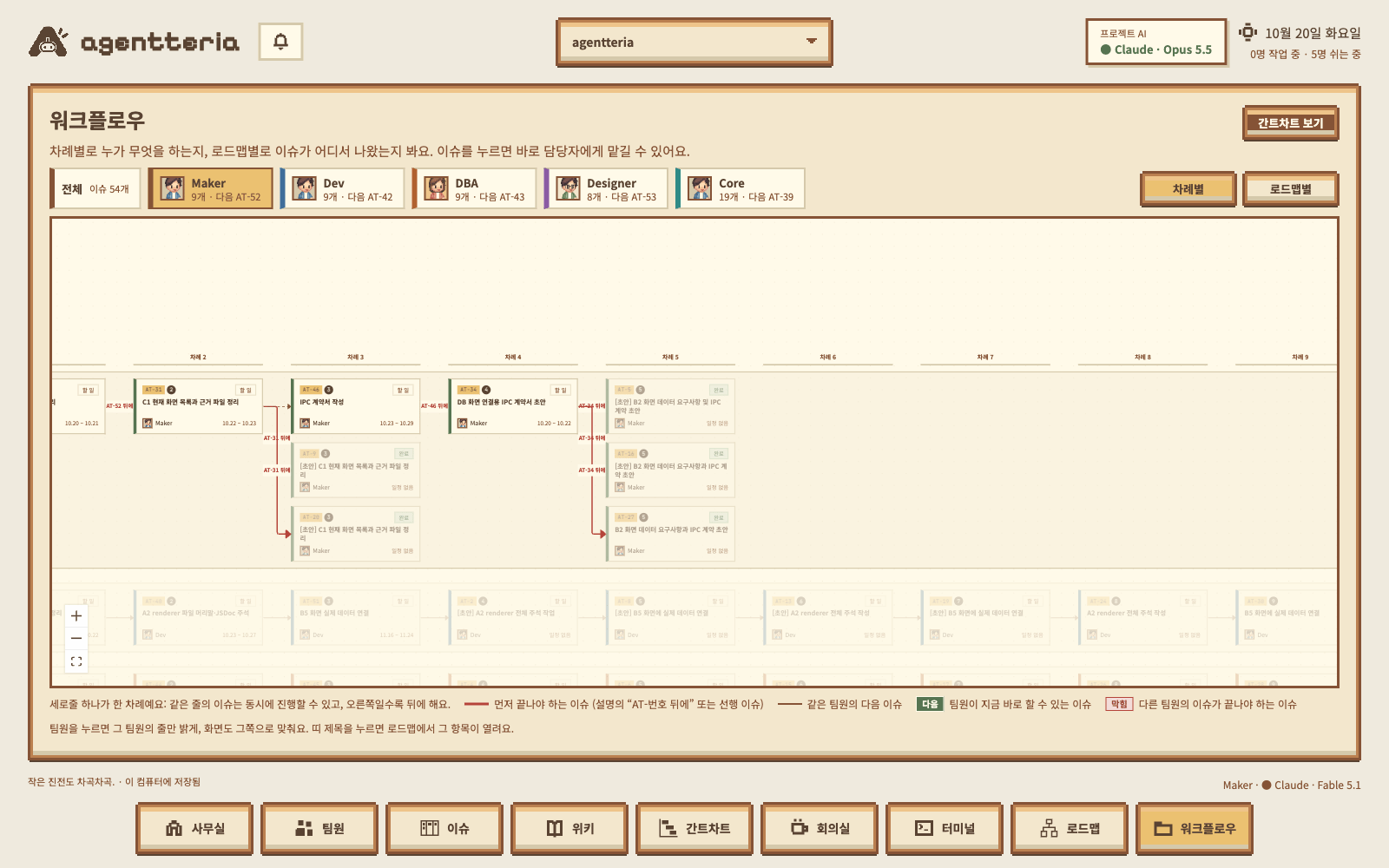Filter the workflow by Designer
This screenshot has width=1389, height=868.
click(607, 189)
